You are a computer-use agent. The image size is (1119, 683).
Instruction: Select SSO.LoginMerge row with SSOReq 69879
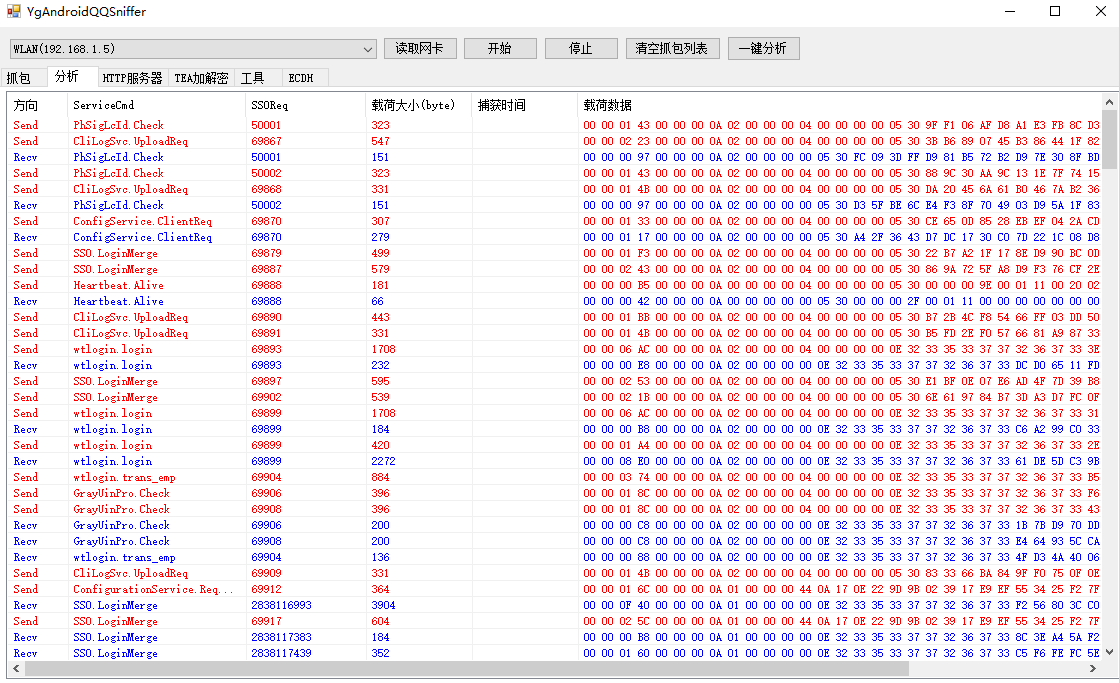[555, 253]
